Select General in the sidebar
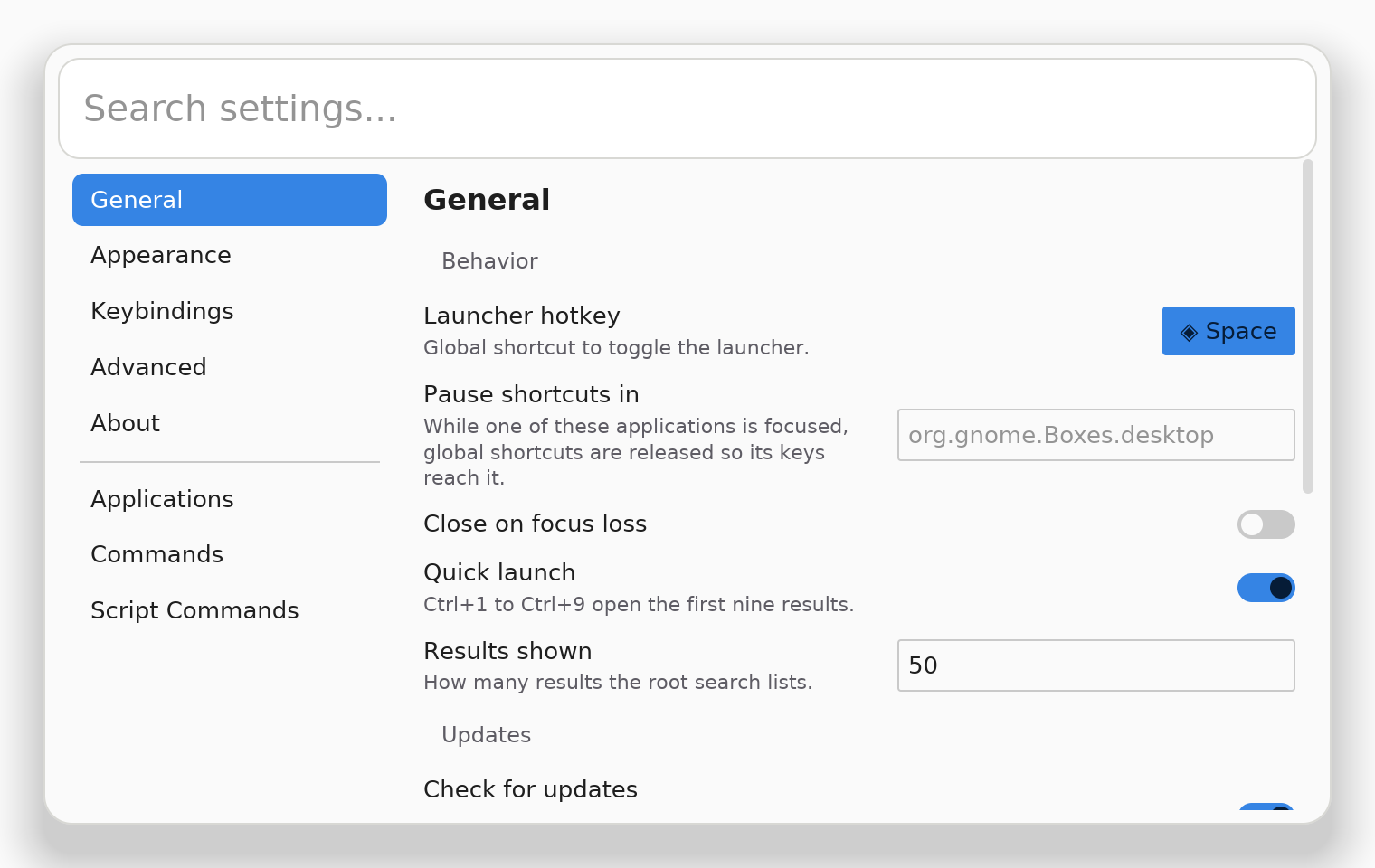Viewport: 1375px width, 868px height. tap(230, 200)
